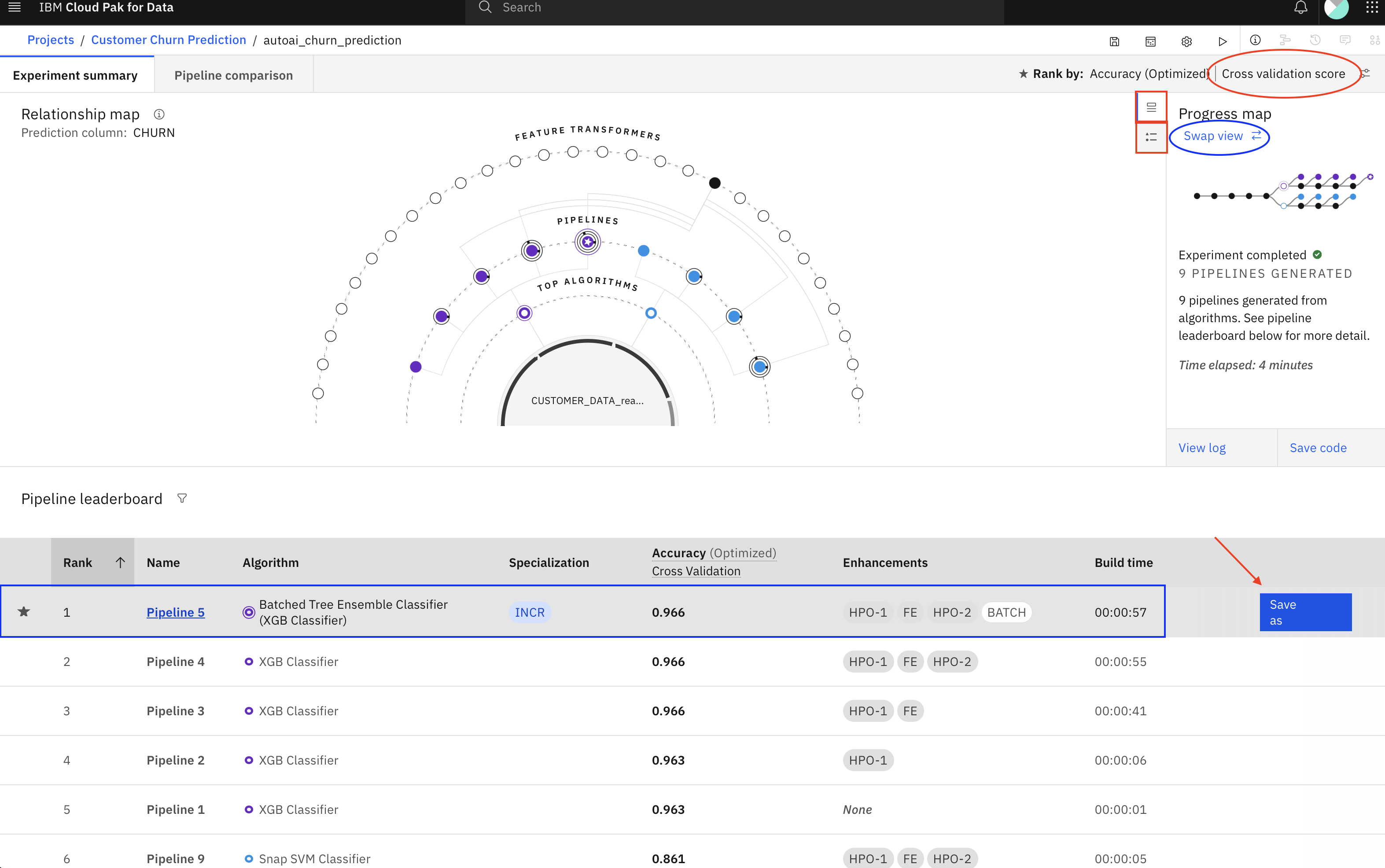Click the rightmost assets toolbar icon
The image size is (1385, 868).
pyautogui.click(x=1375, y=40)
